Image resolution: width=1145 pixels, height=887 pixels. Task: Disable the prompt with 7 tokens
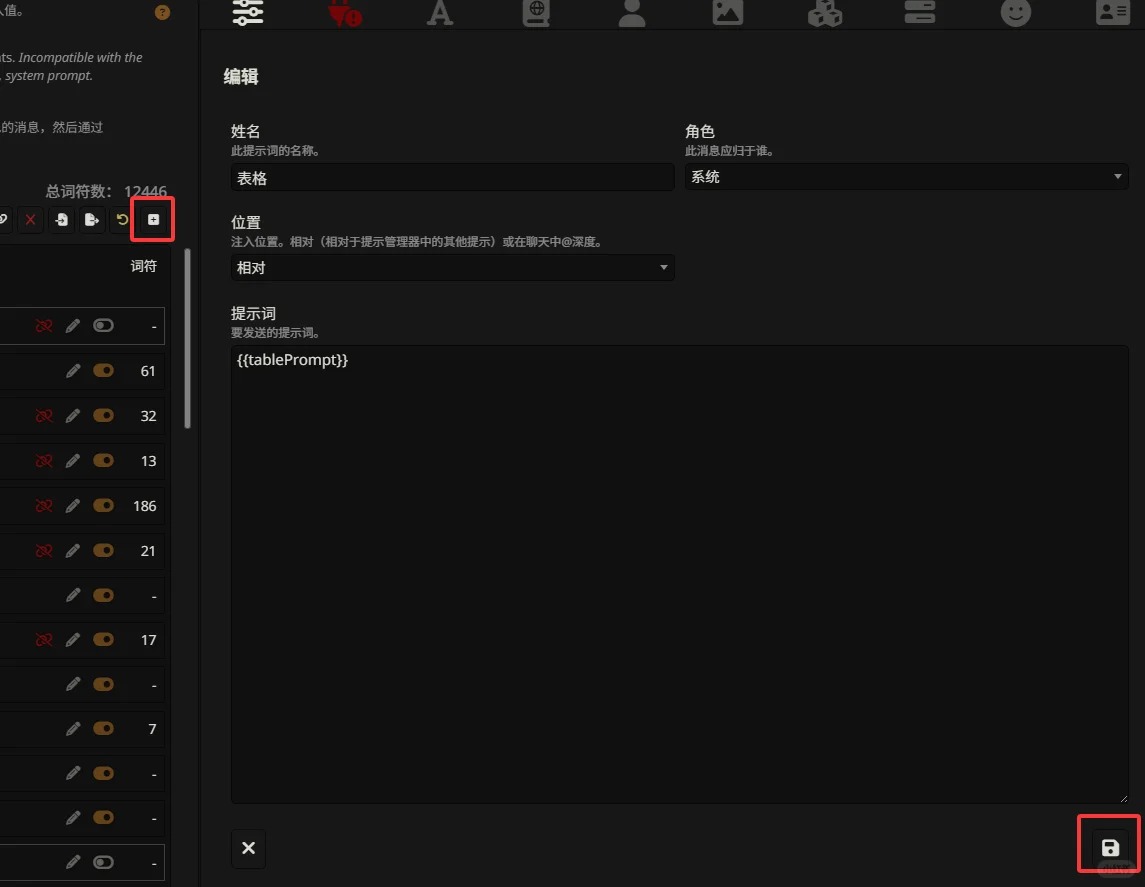click(103, 729)
